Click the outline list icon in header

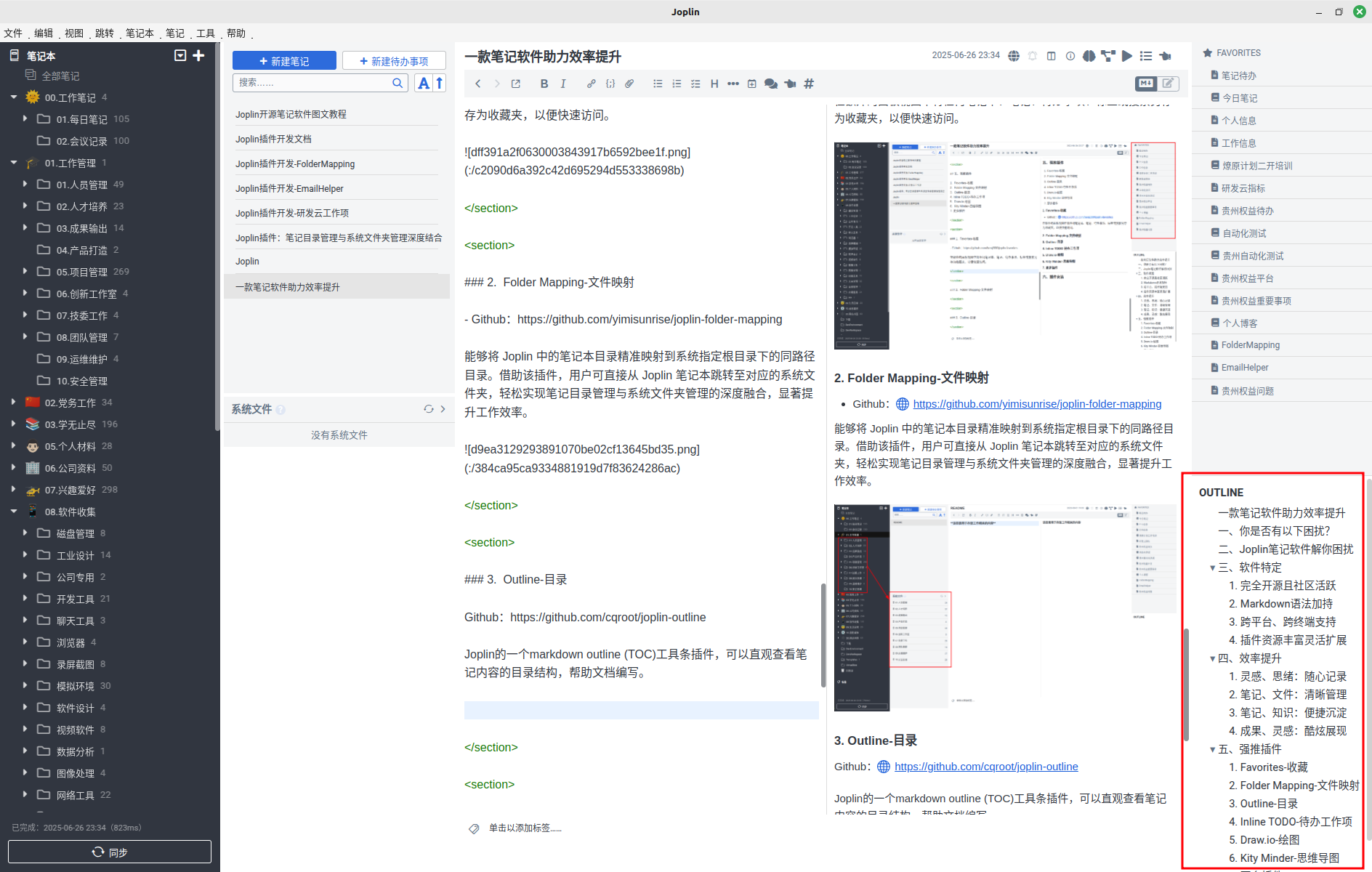(x=1146, y=56)
